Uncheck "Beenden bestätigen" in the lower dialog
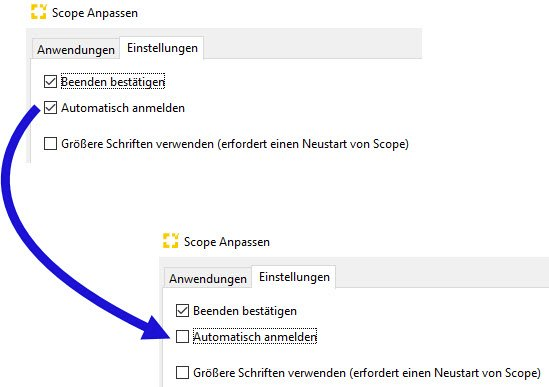This screenshot has height=387, width=549. click(182, 311)
